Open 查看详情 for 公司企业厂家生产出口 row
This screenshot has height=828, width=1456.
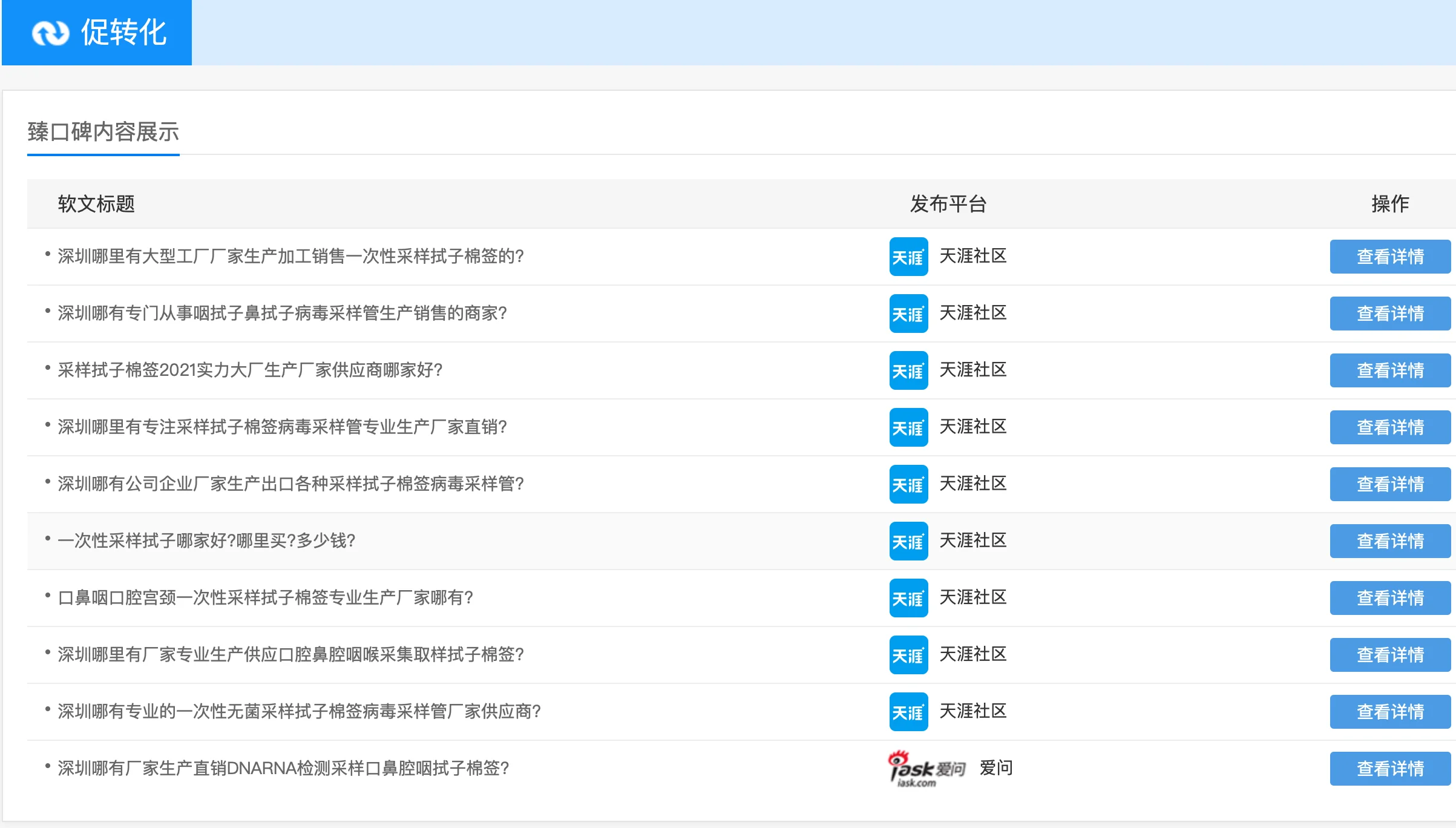click(1390, 484)
